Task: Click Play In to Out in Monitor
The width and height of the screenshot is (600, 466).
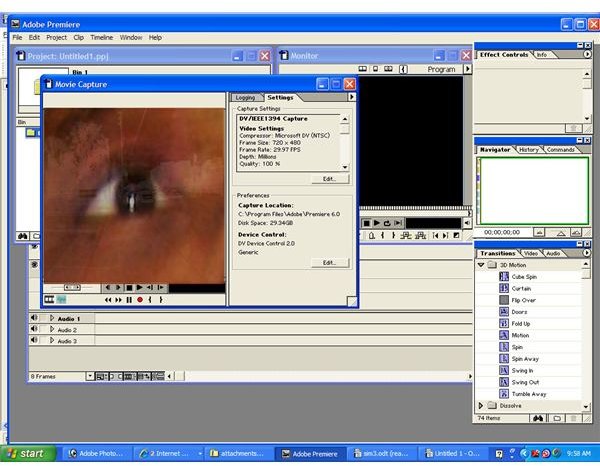Action: tap(398, 223)
